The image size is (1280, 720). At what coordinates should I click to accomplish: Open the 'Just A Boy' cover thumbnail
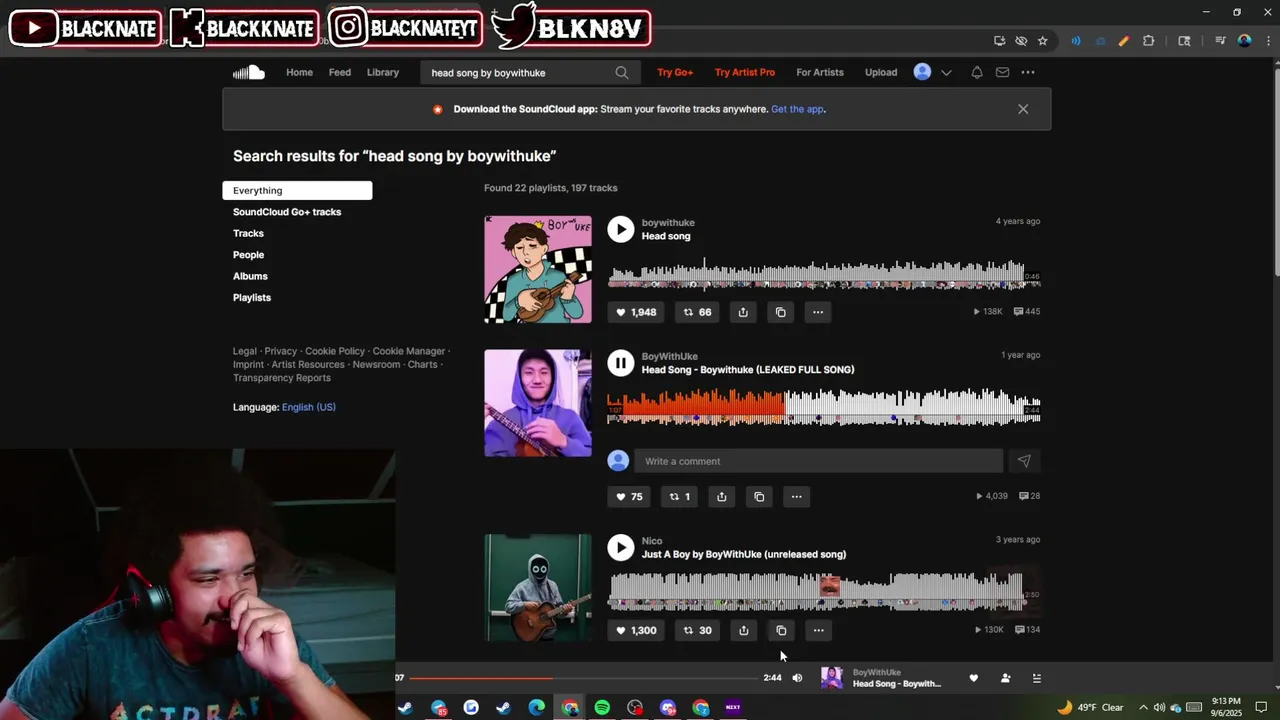pyautogui.click(x=538, y=587)
